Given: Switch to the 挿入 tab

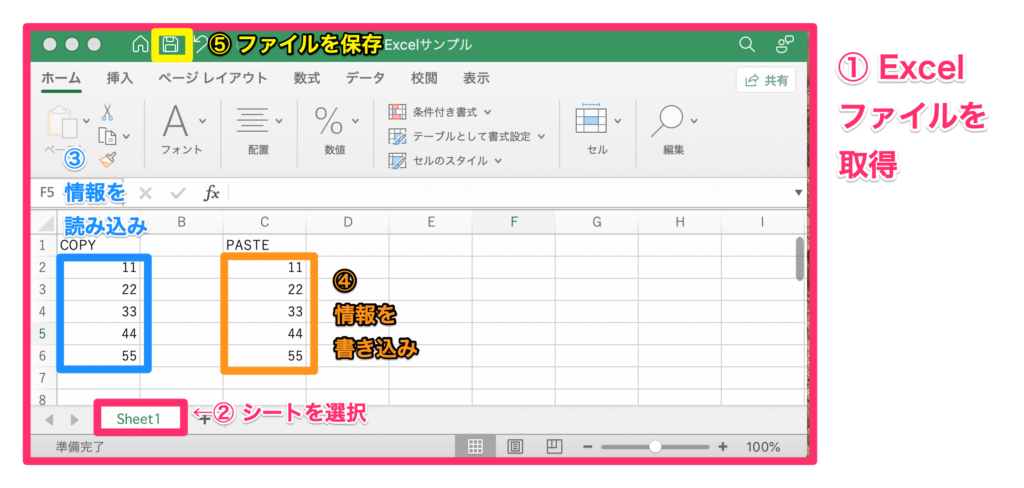Looking at the screenshot, I should point(120,78).
